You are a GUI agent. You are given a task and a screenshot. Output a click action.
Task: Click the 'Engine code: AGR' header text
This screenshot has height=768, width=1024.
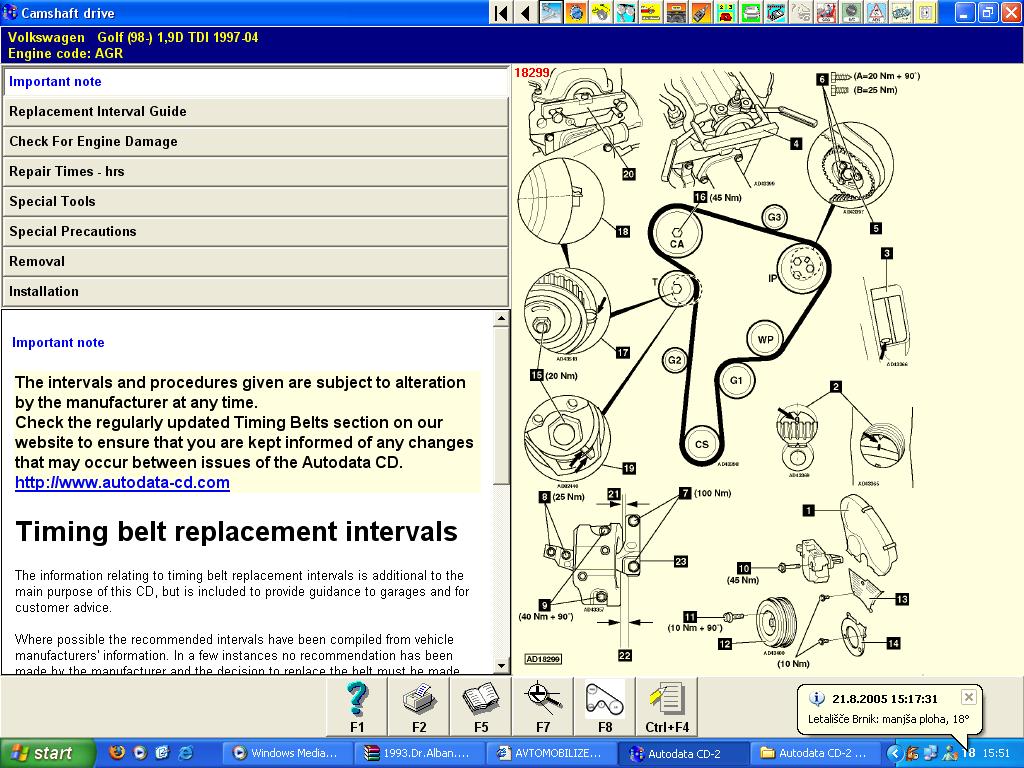[x=65, y=54]
